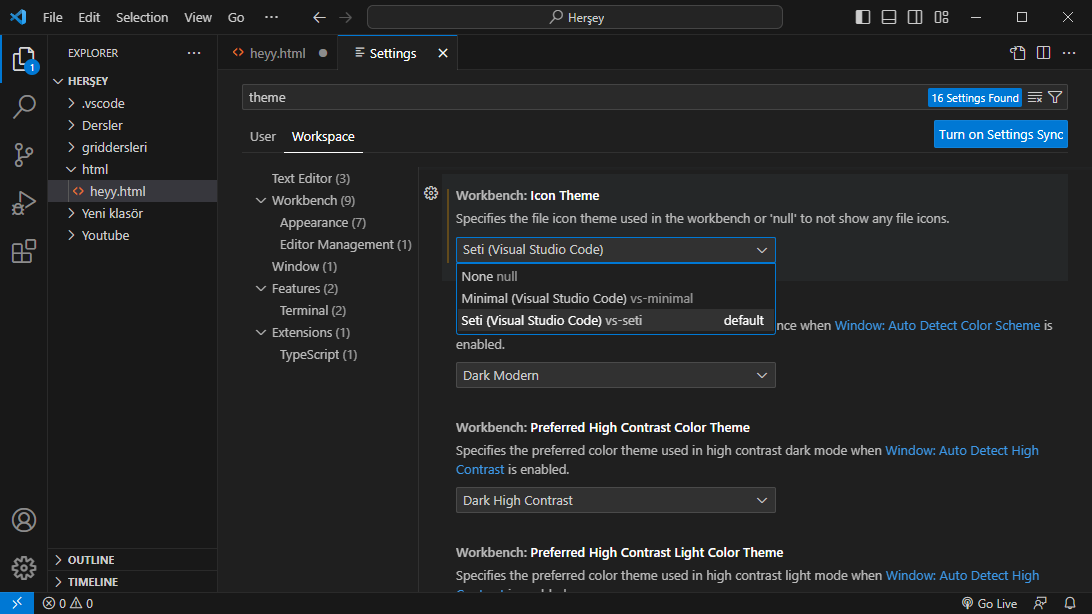This screenshot has height=614, width=1092.
Task: Open Run and Debug view
Action: tap(24, 203)
